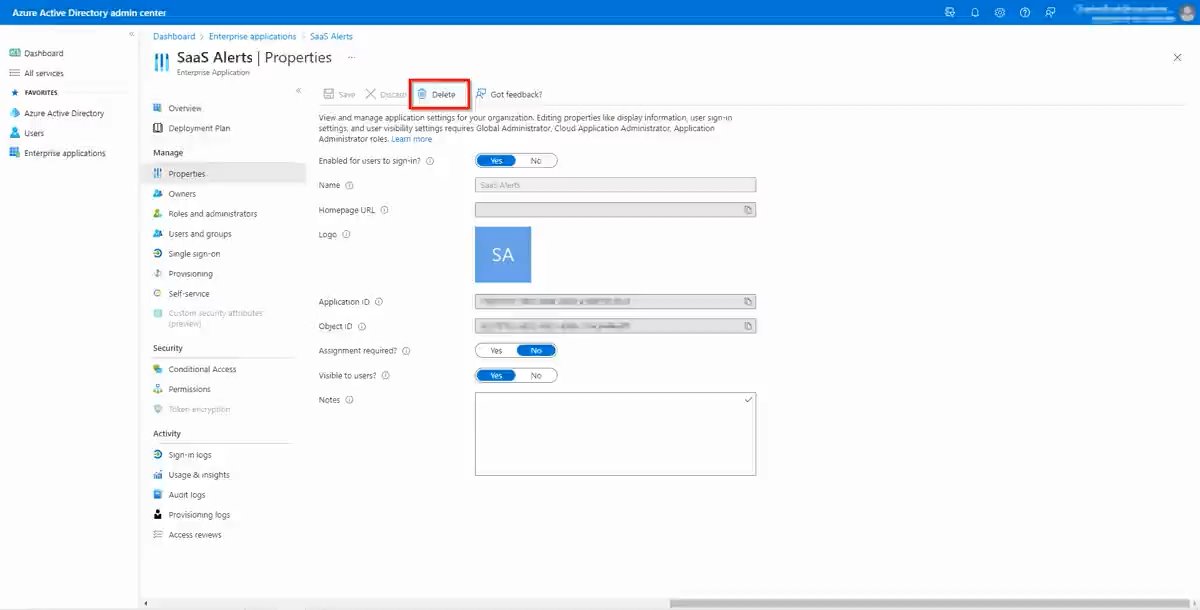
Task: Show info tooltip for Logo
Action: tap(346, 234)
